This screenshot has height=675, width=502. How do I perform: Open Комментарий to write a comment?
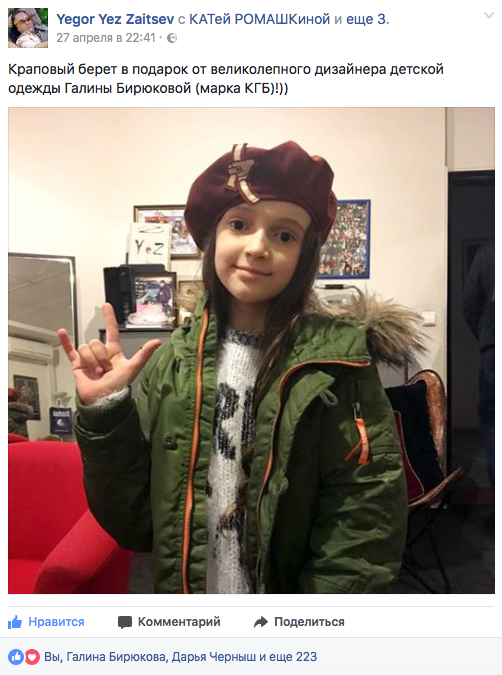pyautogui.click(x=179, y=622)
